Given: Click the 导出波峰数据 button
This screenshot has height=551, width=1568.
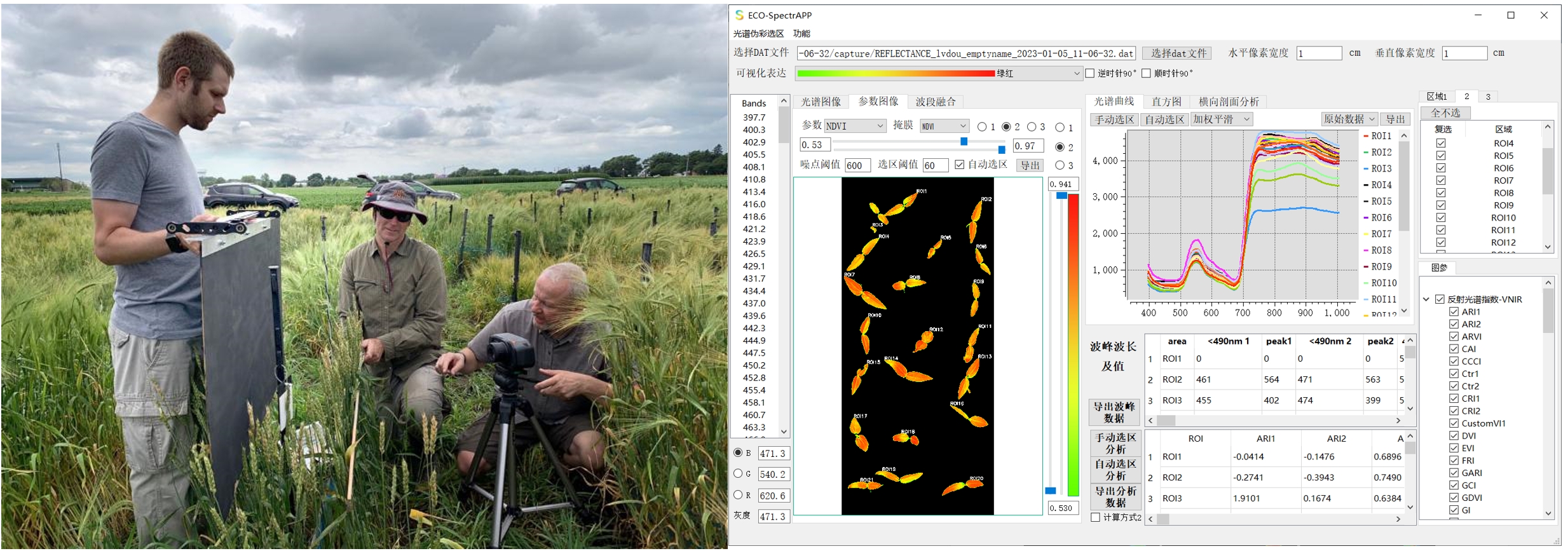Looking at the screenshot, I should pos(1114,412).
